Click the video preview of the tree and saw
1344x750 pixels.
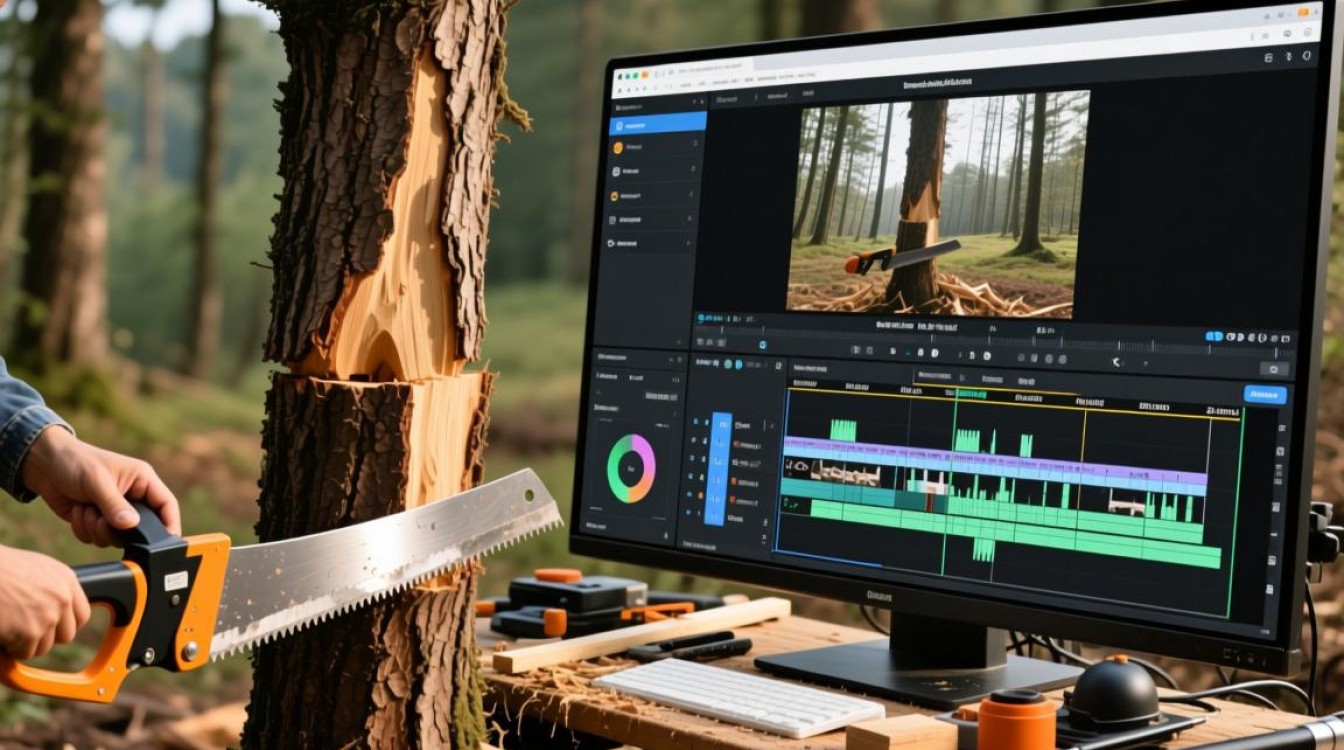click(937, 206)
